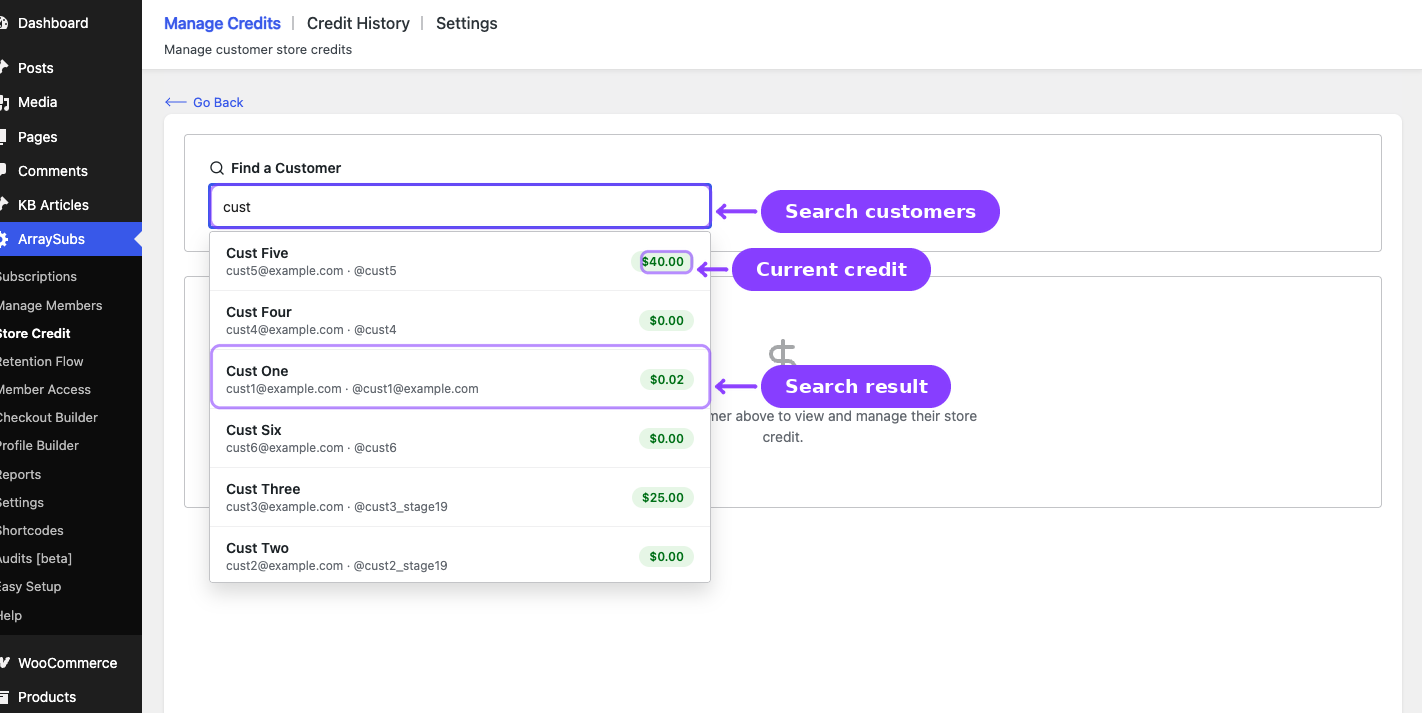Select Cust Six from search results
Screen dimensions: 1422x713
pos(460,438)
